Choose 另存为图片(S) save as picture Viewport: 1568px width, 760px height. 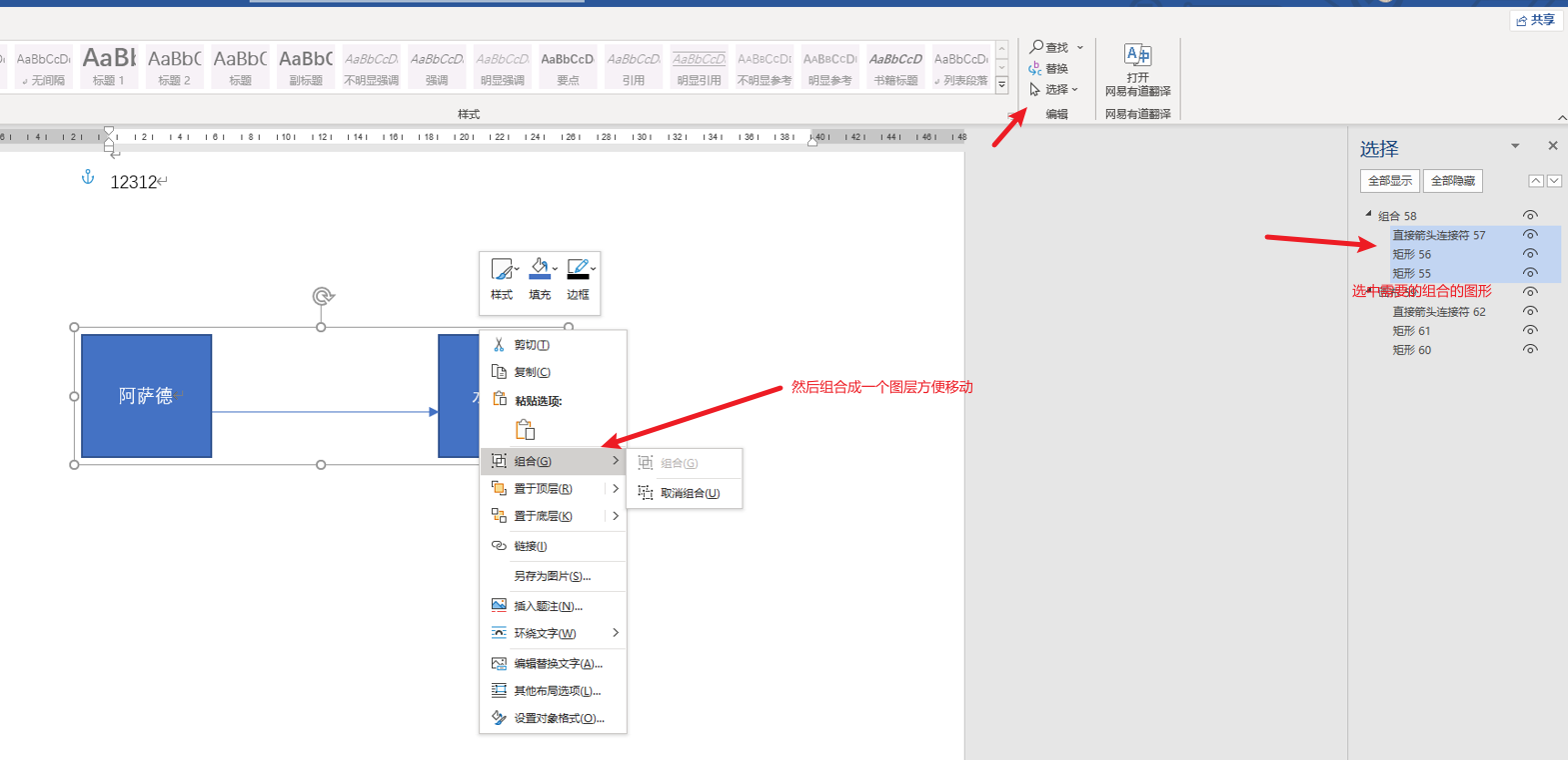point(553,576)
